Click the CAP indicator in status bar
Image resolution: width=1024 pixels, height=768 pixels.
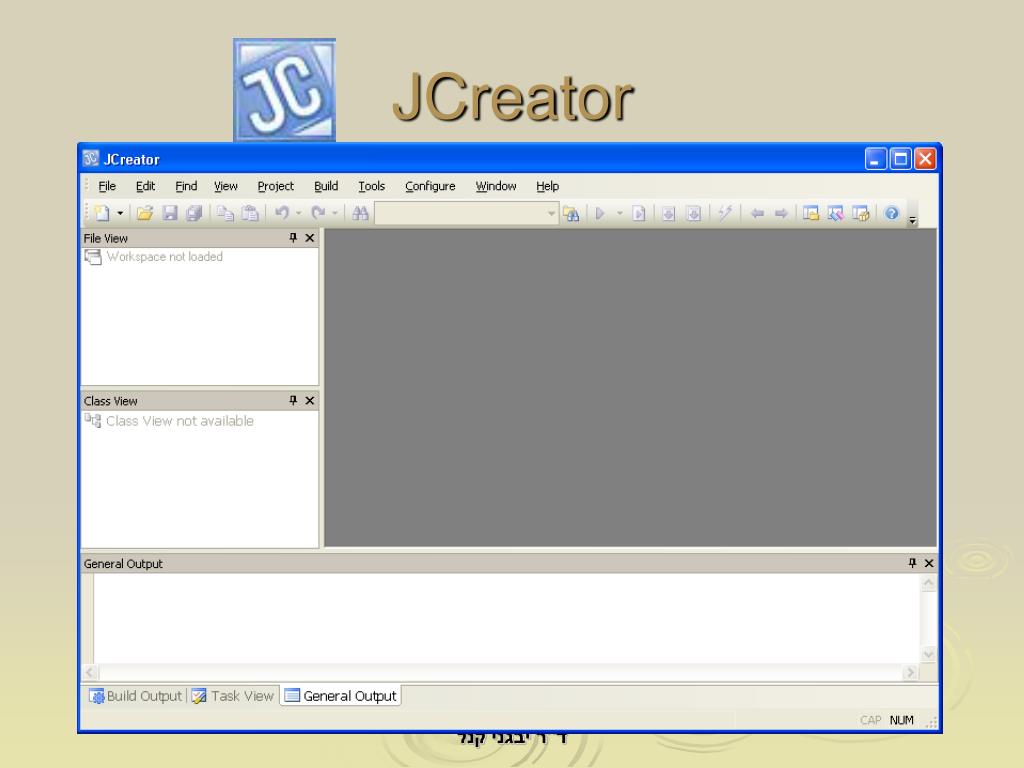(871, 720)
